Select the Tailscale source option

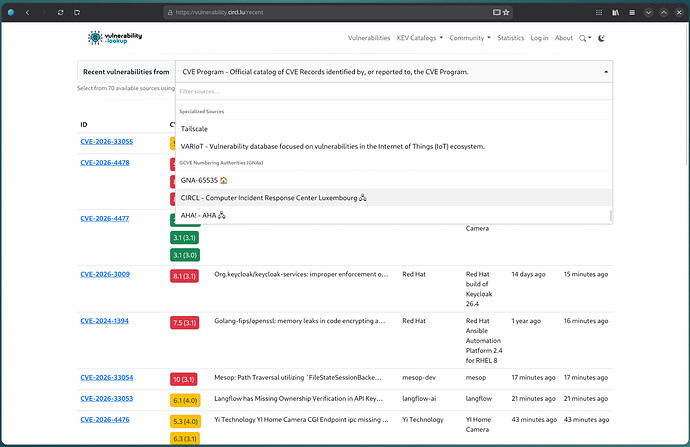point(194,129)
